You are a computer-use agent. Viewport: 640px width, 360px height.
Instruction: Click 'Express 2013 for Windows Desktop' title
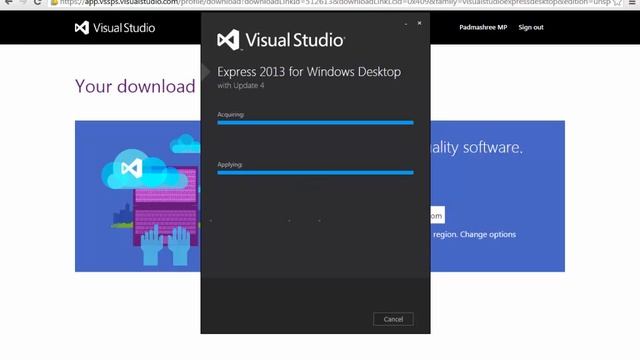[x=309, y=72]
